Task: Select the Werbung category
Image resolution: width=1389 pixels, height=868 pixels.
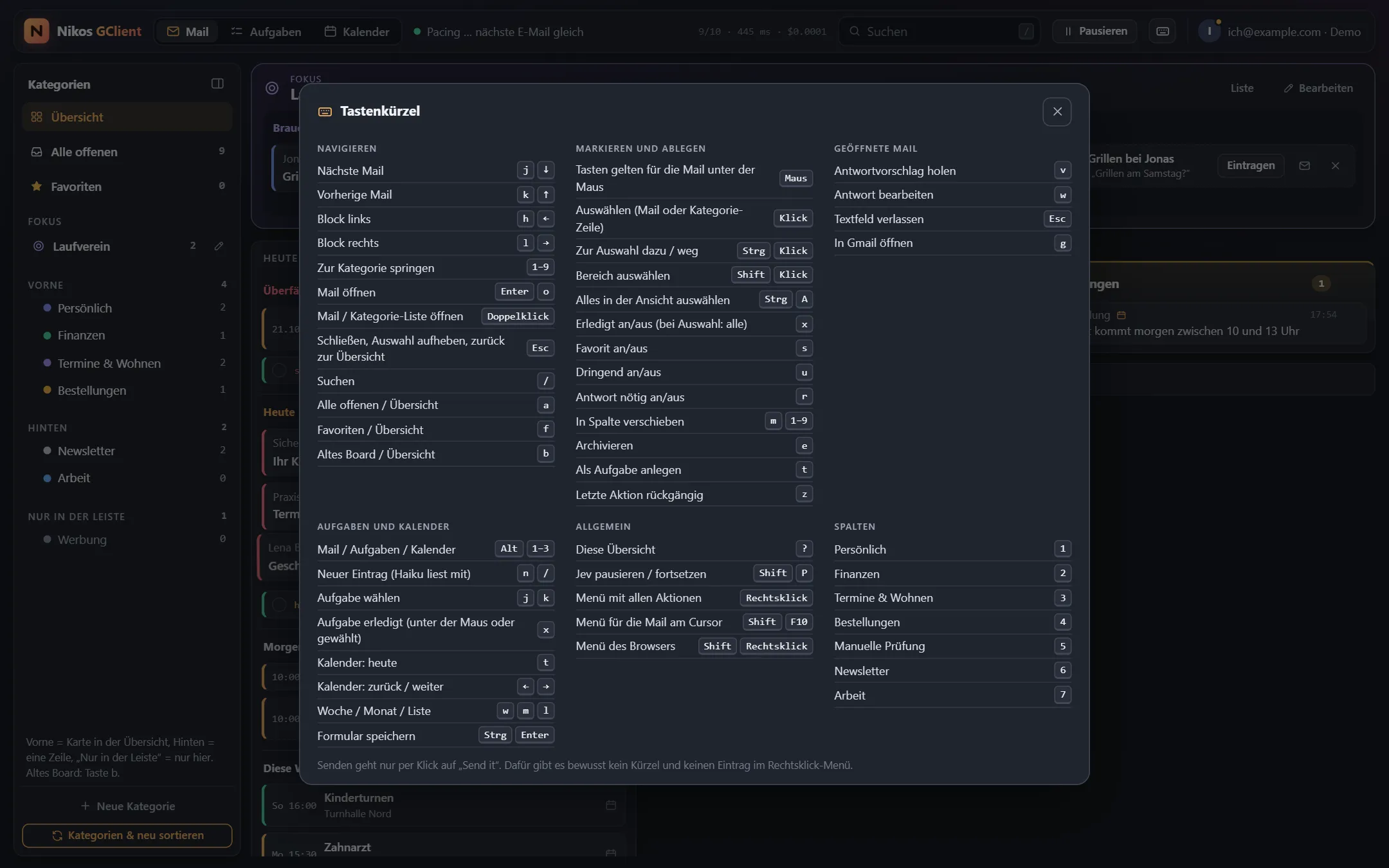Action: (x=127, y=539)
